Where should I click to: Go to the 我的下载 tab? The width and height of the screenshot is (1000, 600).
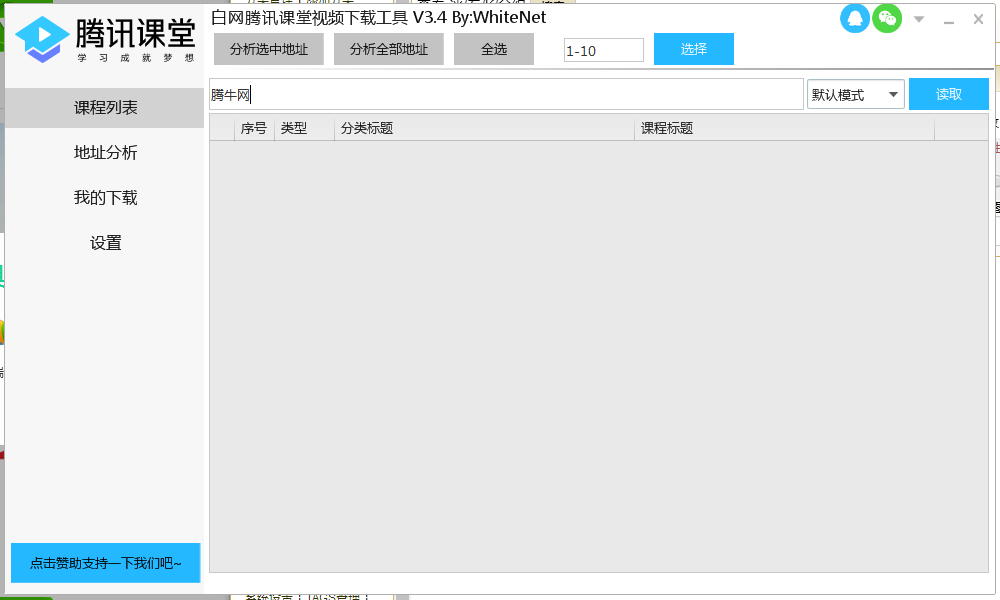pos(105,198)
